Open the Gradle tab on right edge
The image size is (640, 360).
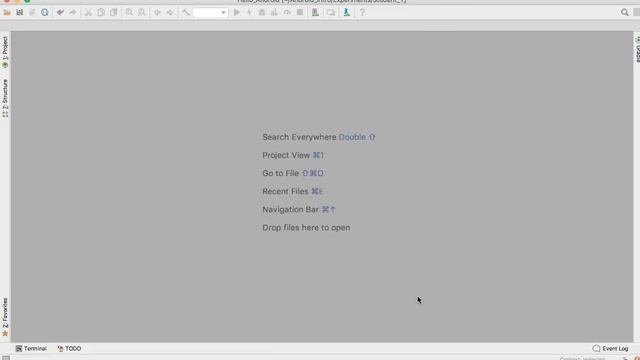(638, 50)
